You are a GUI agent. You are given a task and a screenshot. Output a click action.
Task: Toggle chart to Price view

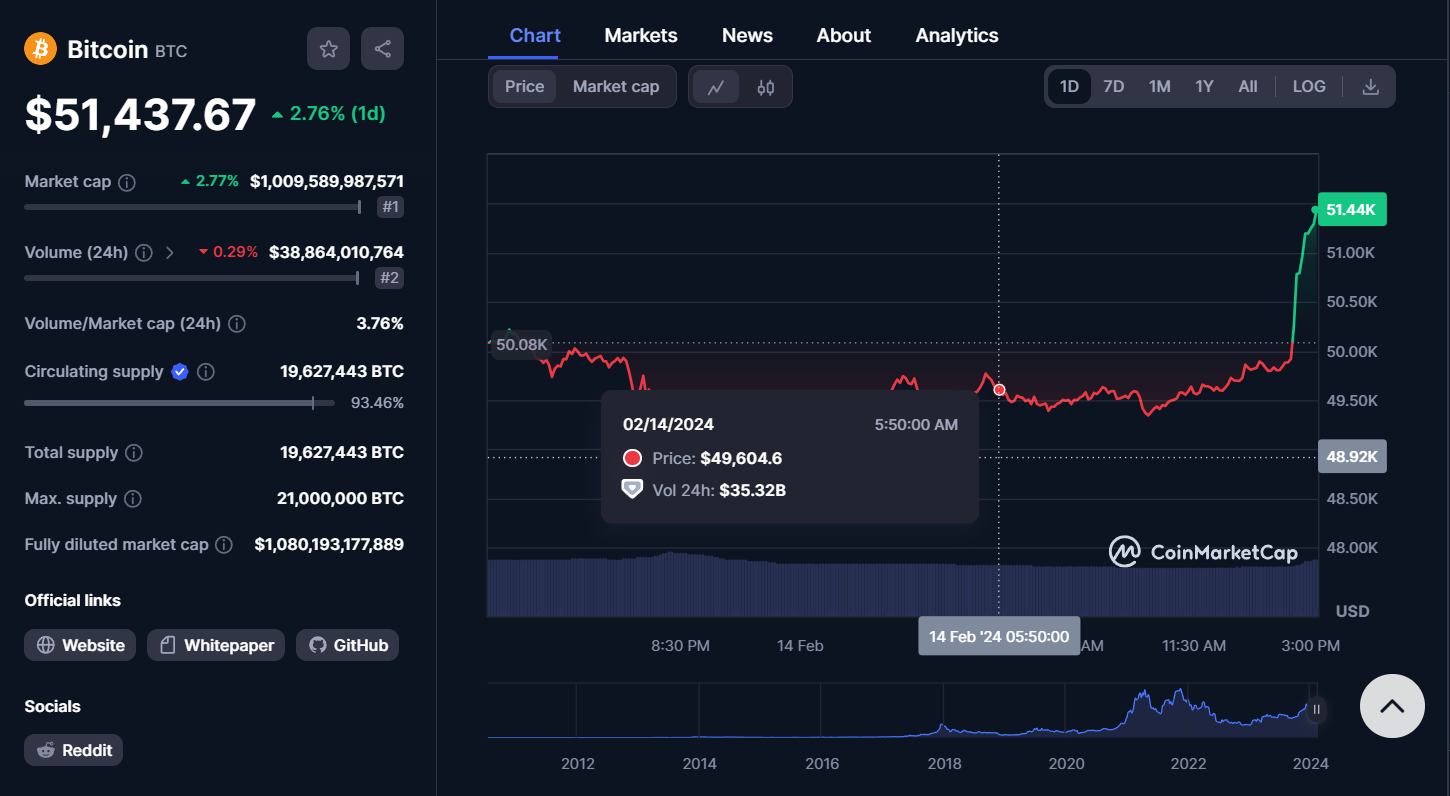[524, 87]
